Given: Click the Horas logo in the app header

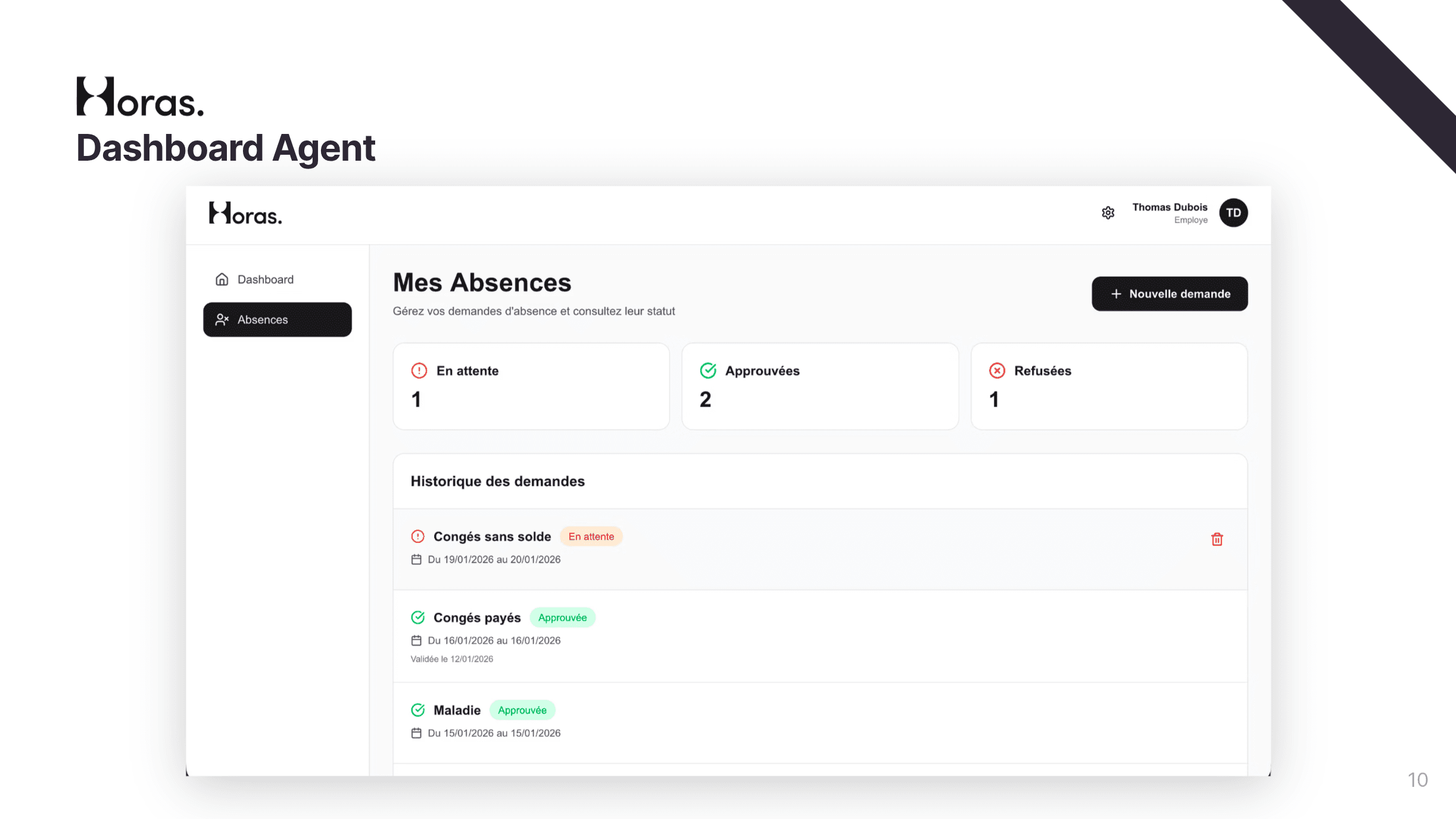Looking at the screenshot, I should (x=245, y=214).
